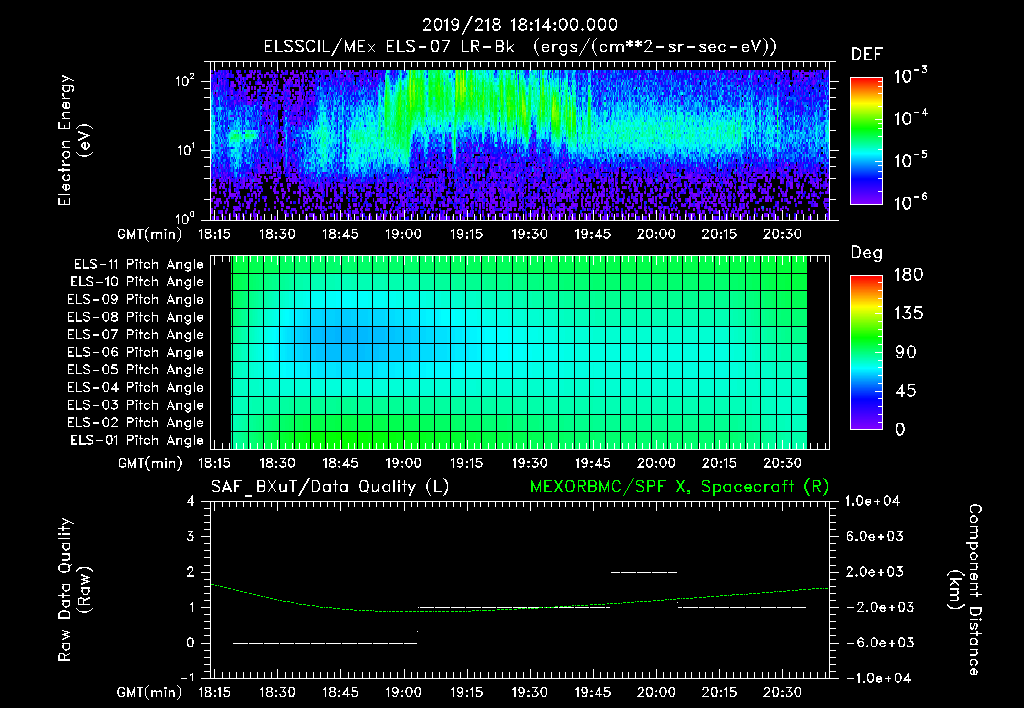Click the ELS-07 Pitch Angle row label
This screenshot has width=1024, height=708.
(135, 334)
